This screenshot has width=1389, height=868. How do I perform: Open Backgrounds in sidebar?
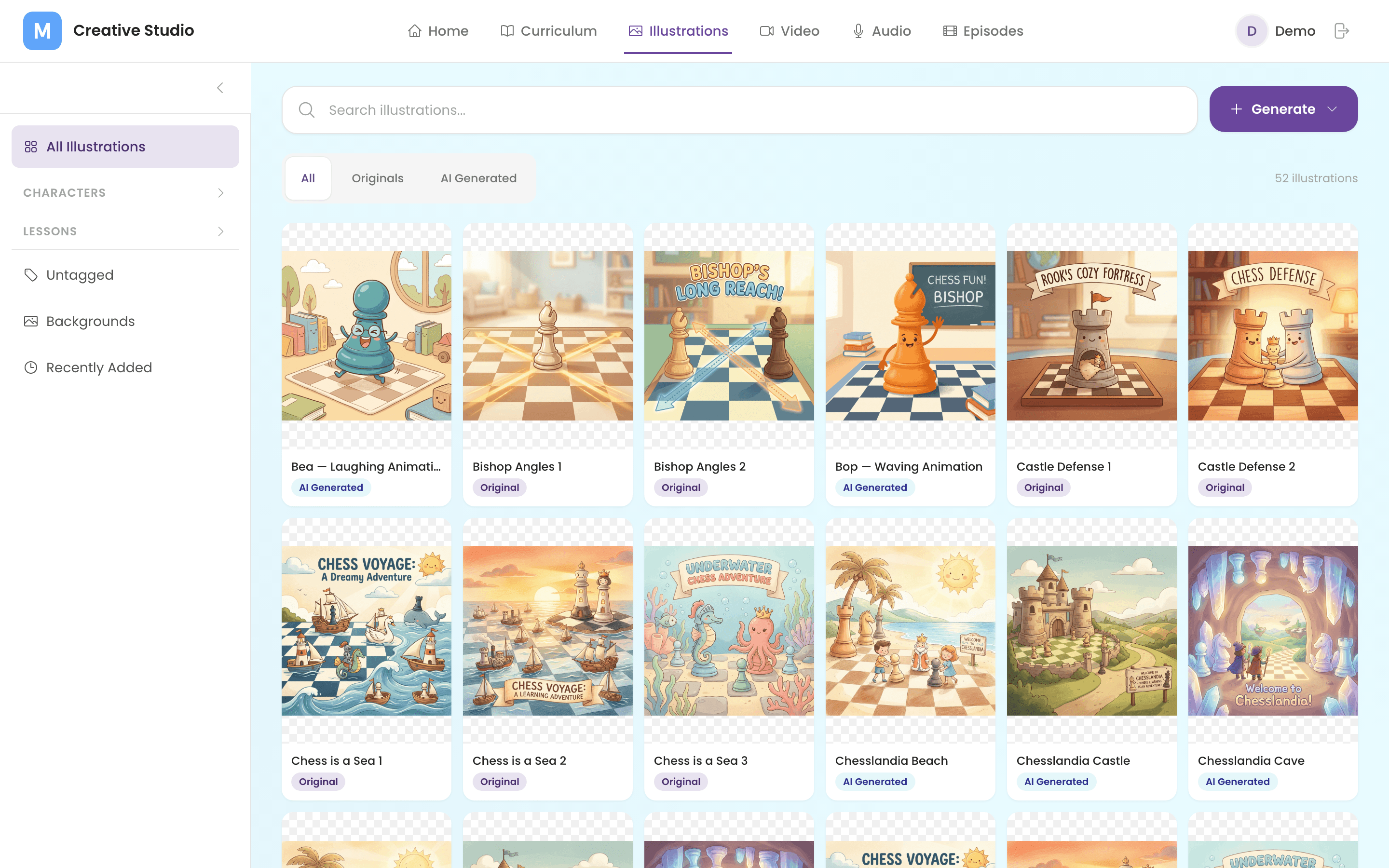(125, 322)
